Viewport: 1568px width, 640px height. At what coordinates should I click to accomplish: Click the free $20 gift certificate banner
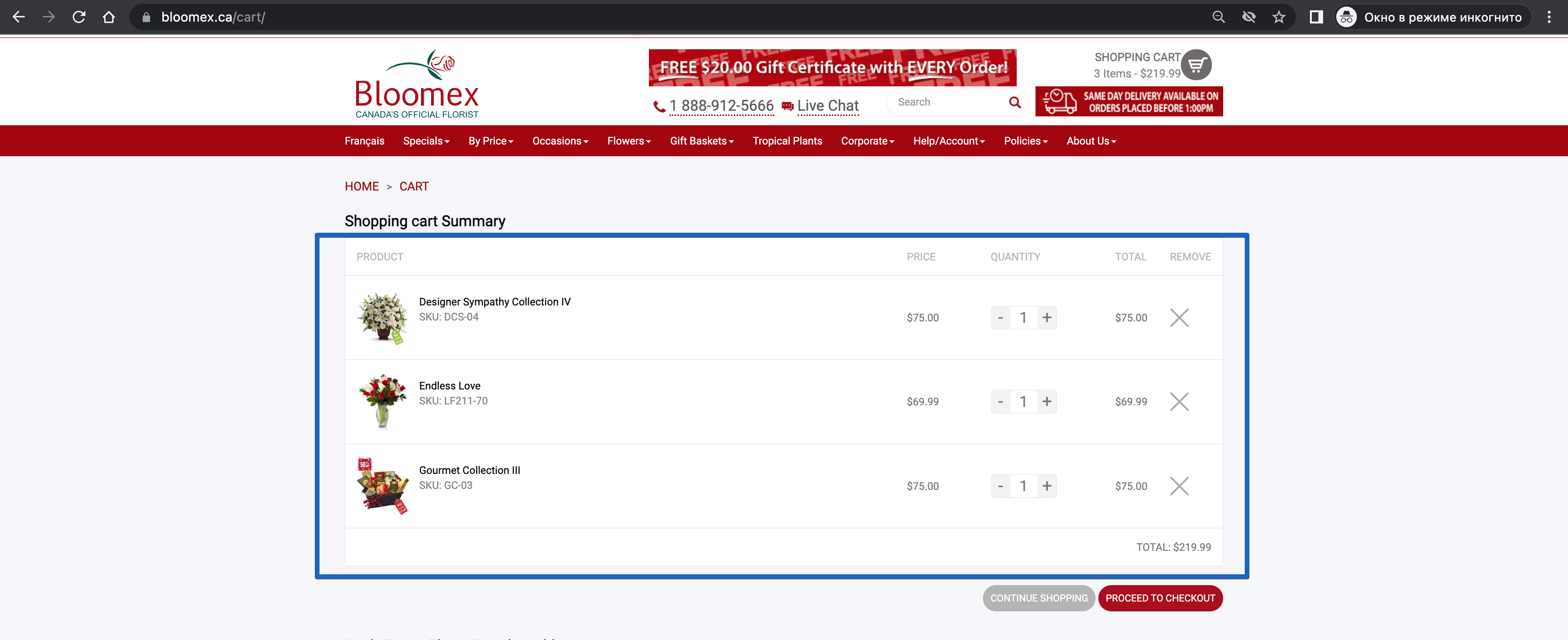tap(832, 68)
